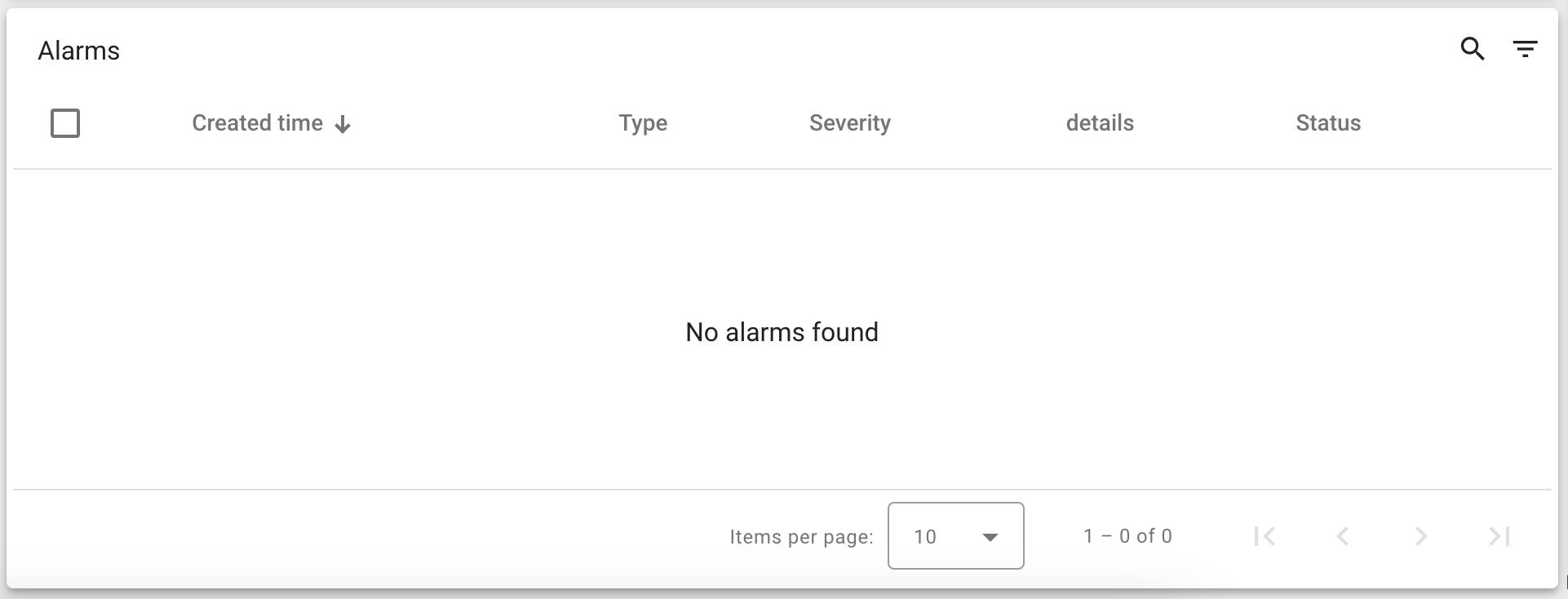This screenshot has height=599, width=1568.
Task: Open the alarms search icon
Action: pyautogui.click(x=1472, y=50)
